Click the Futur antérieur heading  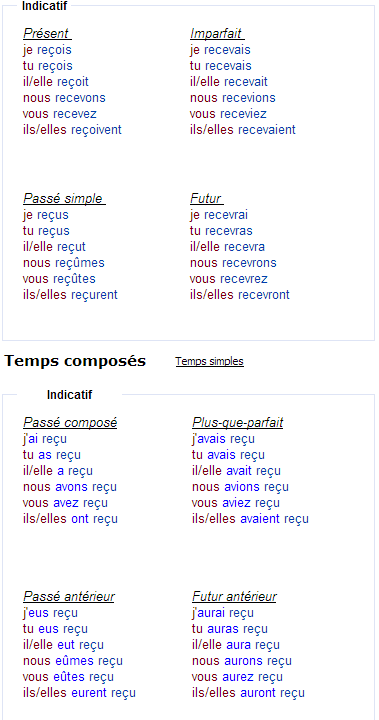tap(234, 596)
